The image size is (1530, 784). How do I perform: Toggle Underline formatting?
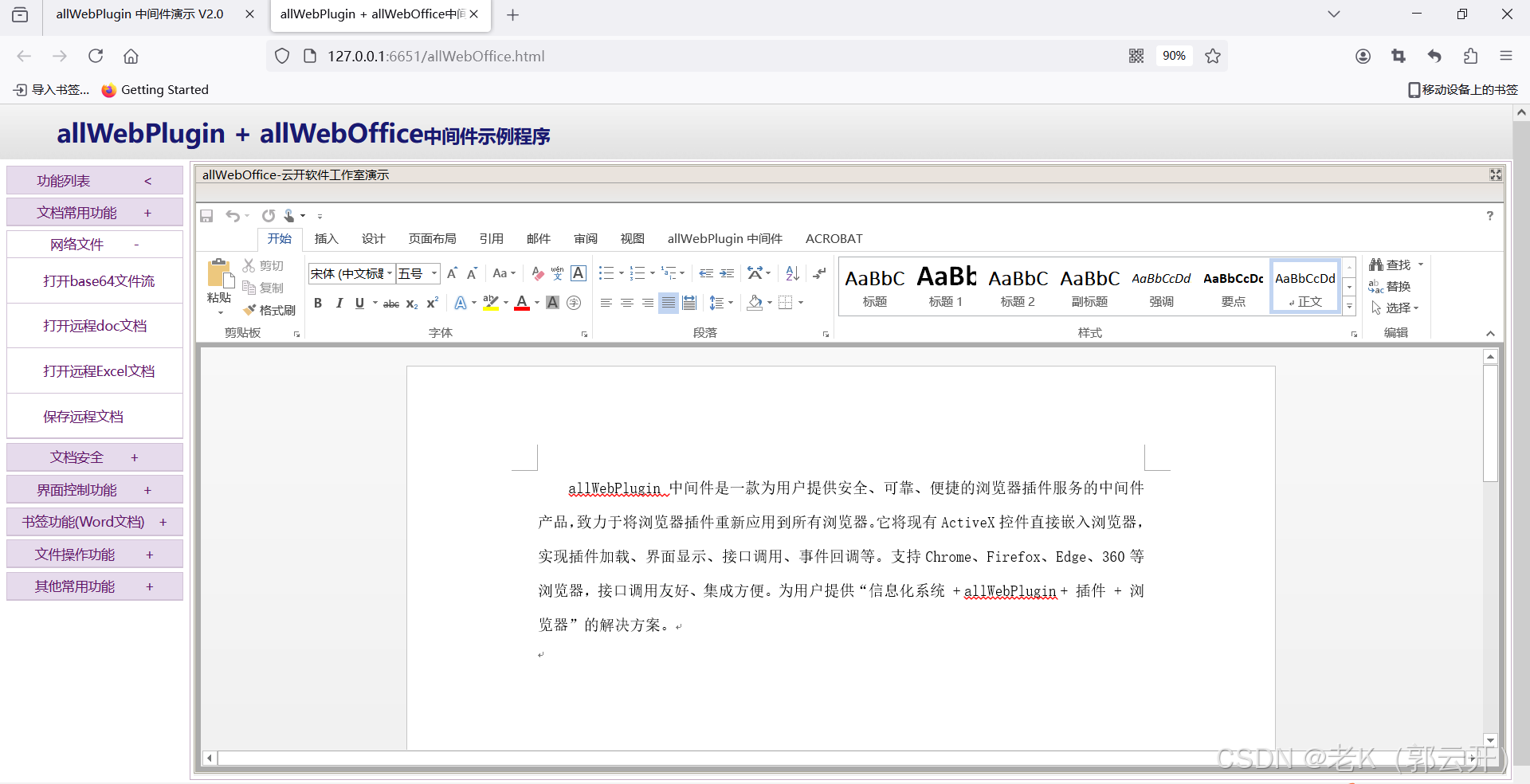359,303
